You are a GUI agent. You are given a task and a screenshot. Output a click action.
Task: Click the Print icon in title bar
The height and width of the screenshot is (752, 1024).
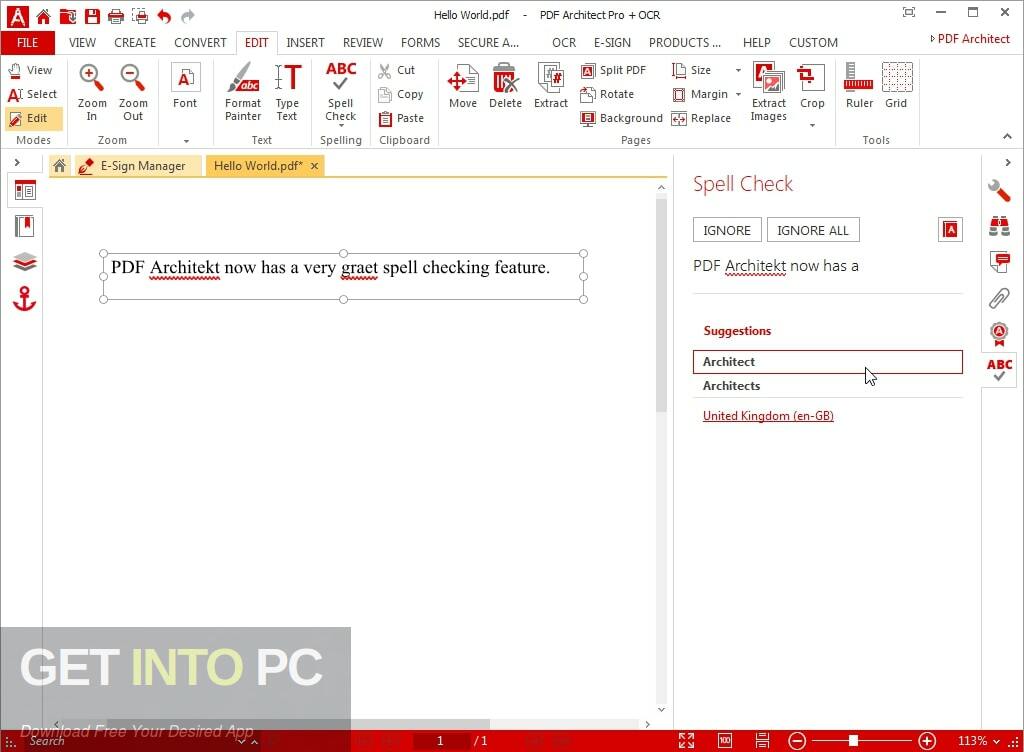(116, 16)
